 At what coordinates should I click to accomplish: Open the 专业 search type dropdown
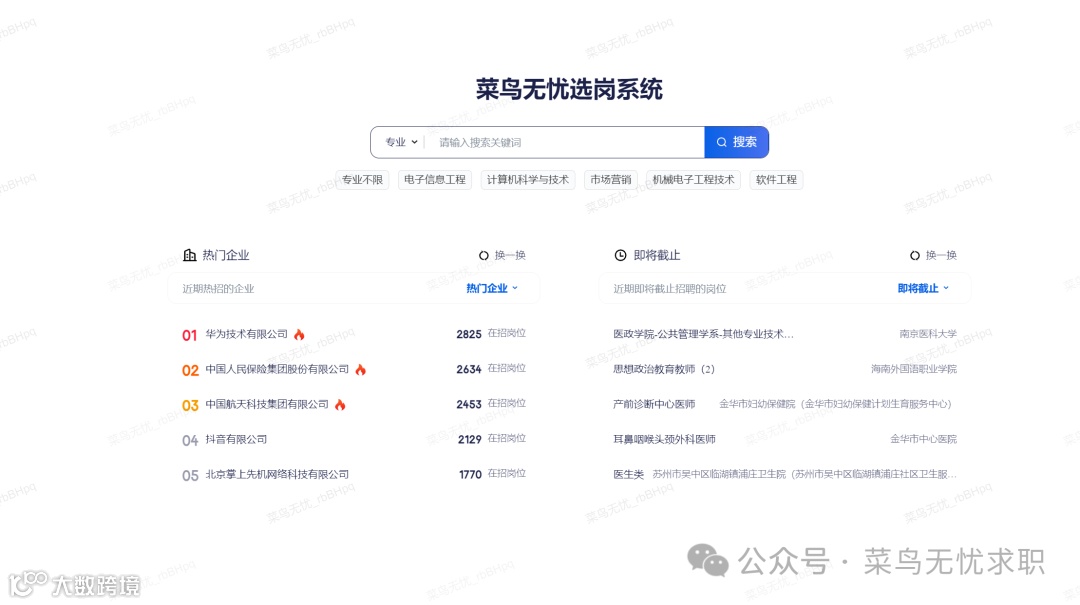coord(401,142)
